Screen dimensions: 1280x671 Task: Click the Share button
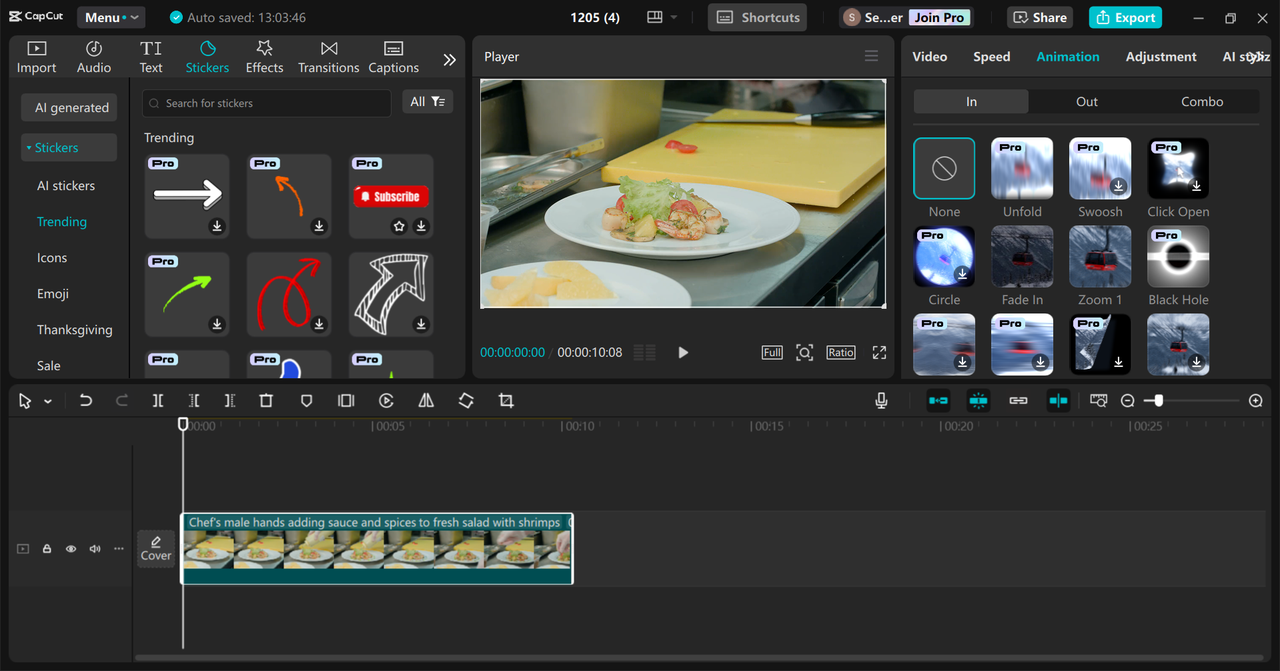coord(1042,17)
